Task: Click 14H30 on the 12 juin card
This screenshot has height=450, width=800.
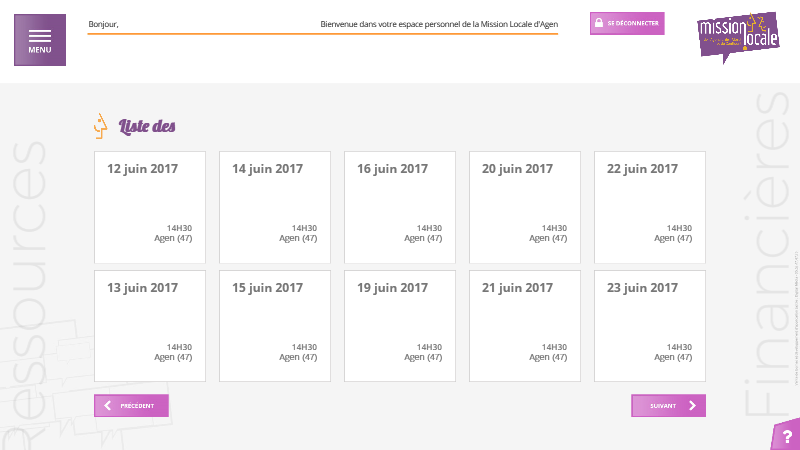Action: pyautogui.click(x=179, y=228)
